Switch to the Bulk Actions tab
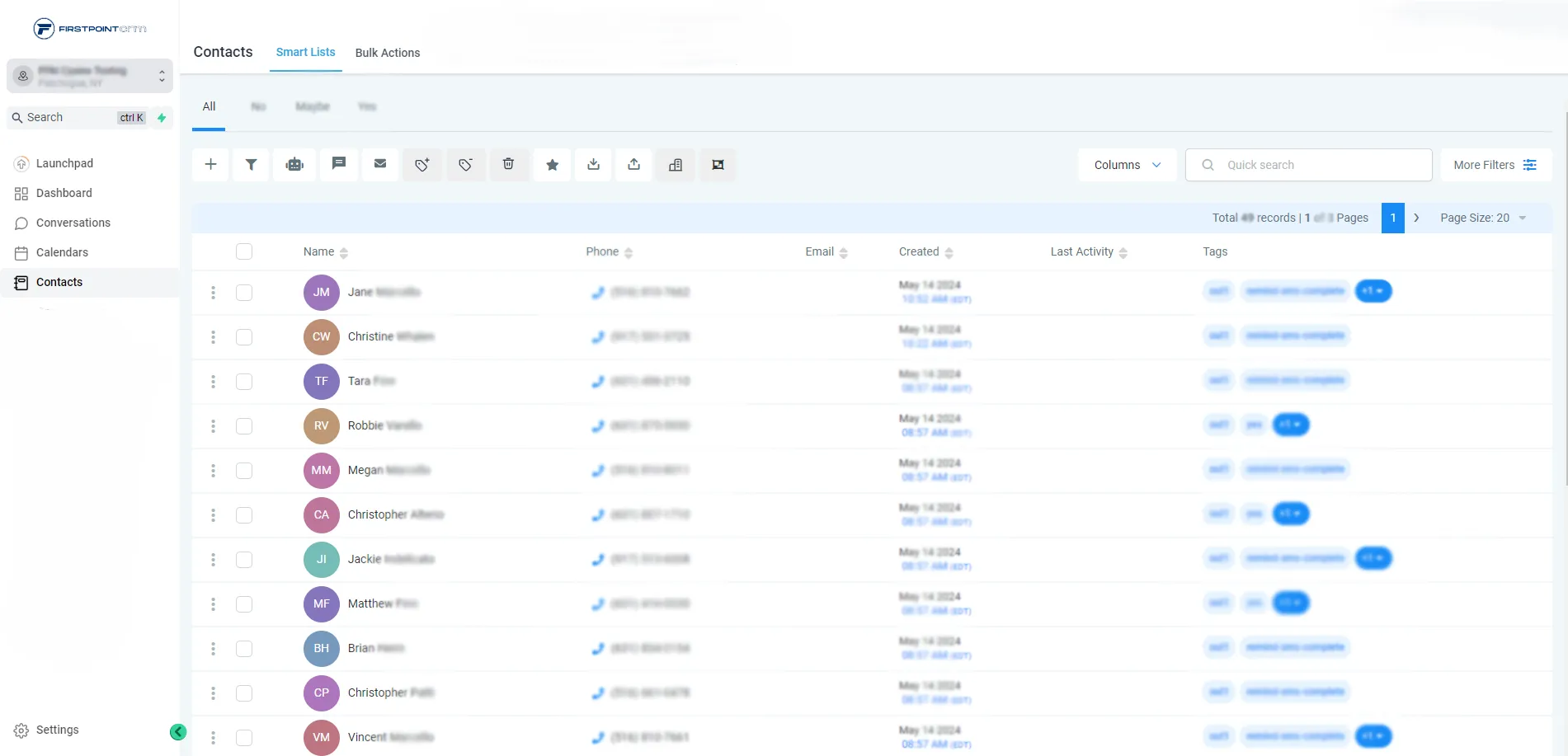Image resolution: width=1568 pixels, height=756 pixels. [388, 53]
